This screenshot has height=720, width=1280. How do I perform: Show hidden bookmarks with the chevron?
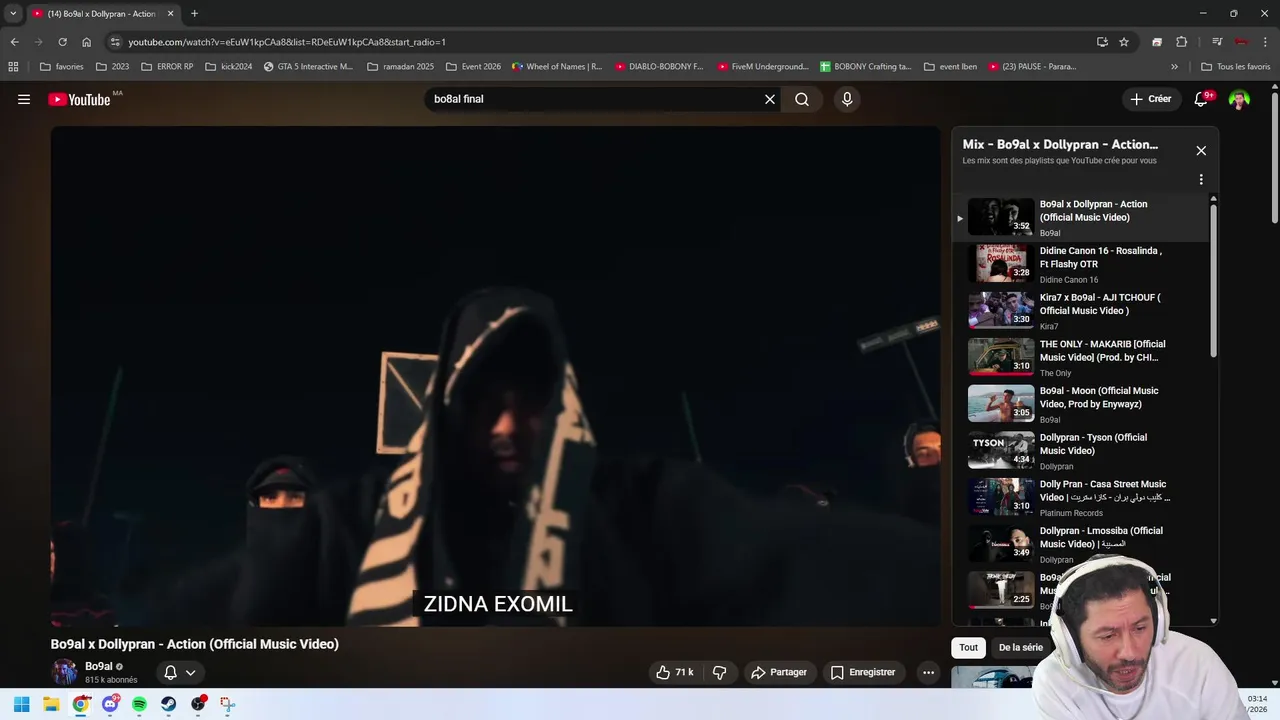pyautogui.click(x=1174, y=67)
